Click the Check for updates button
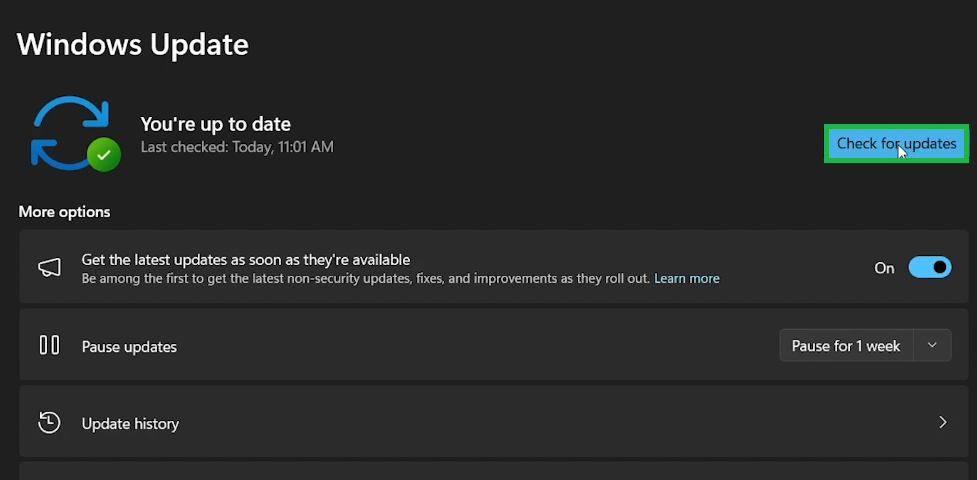 tap(896, 143)
